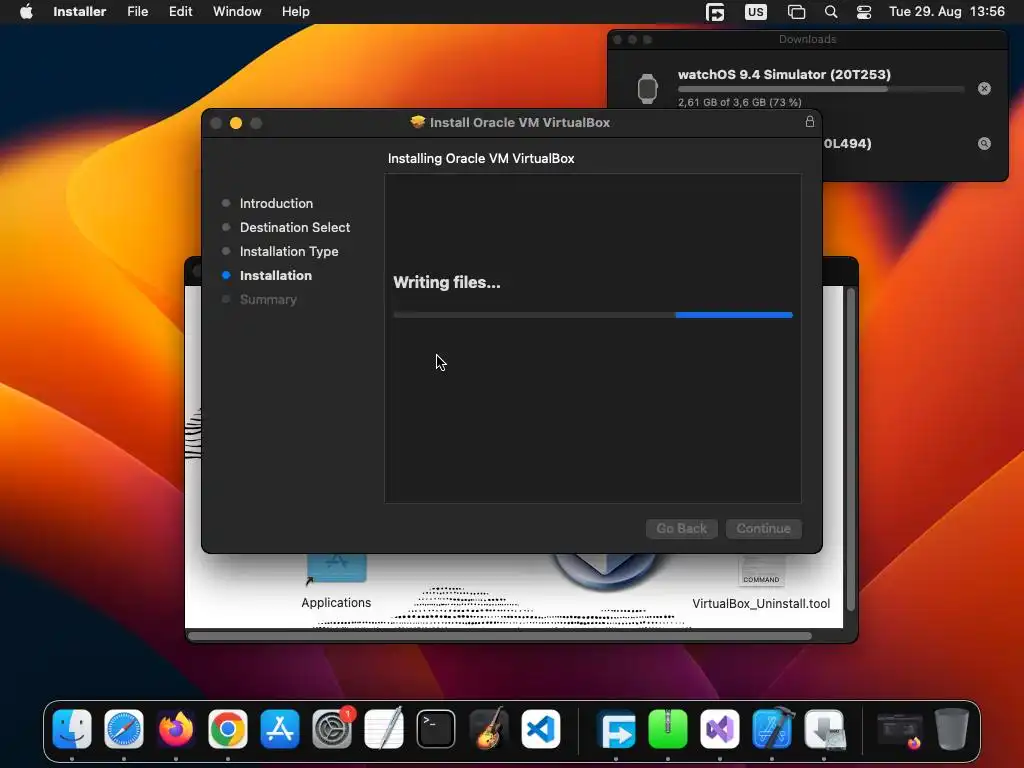Open the Edit menu
The image size is (1024, 768).
pos(180,12)
